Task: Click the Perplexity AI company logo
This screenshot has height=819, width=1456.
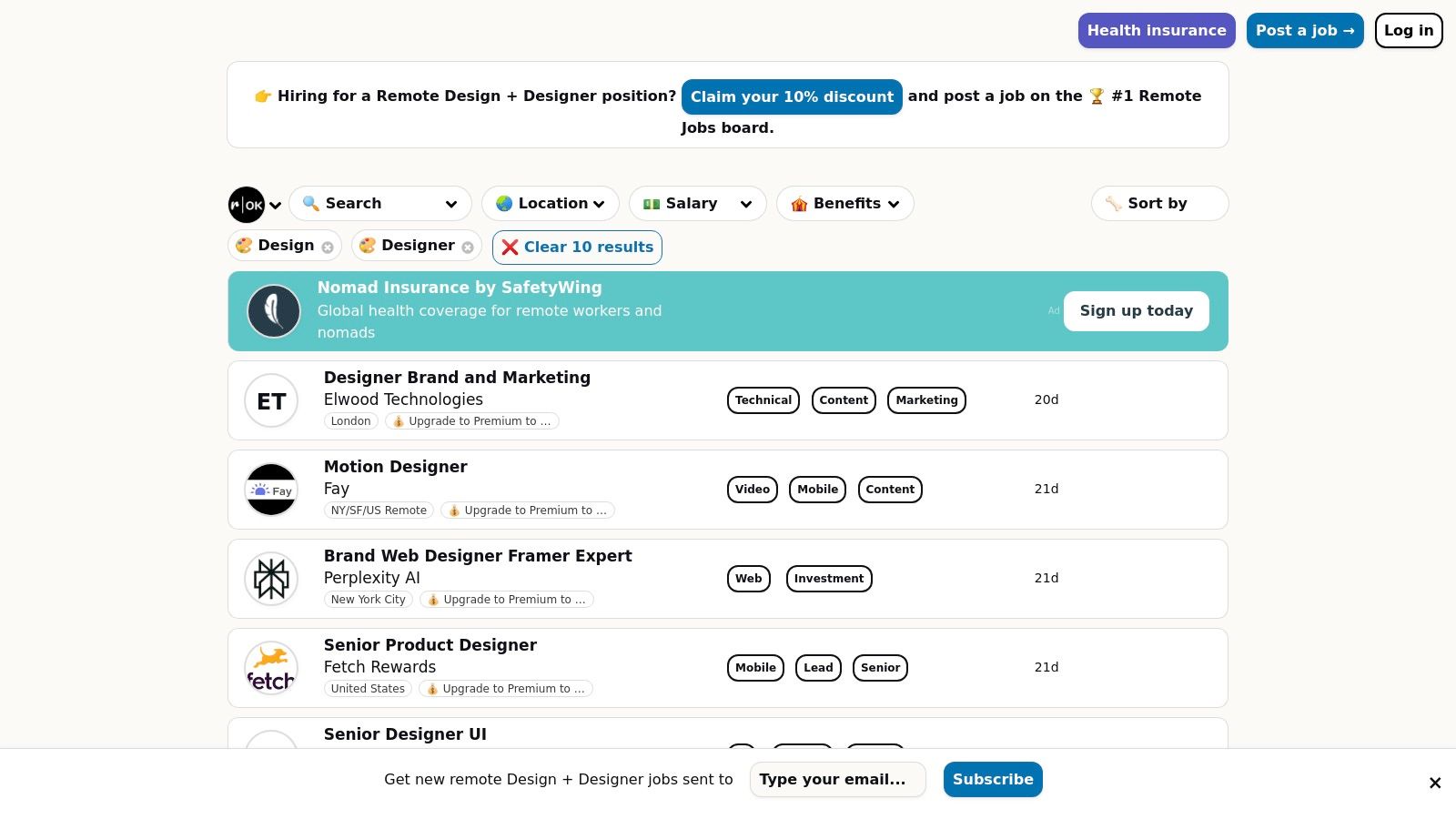Action: 271,578
